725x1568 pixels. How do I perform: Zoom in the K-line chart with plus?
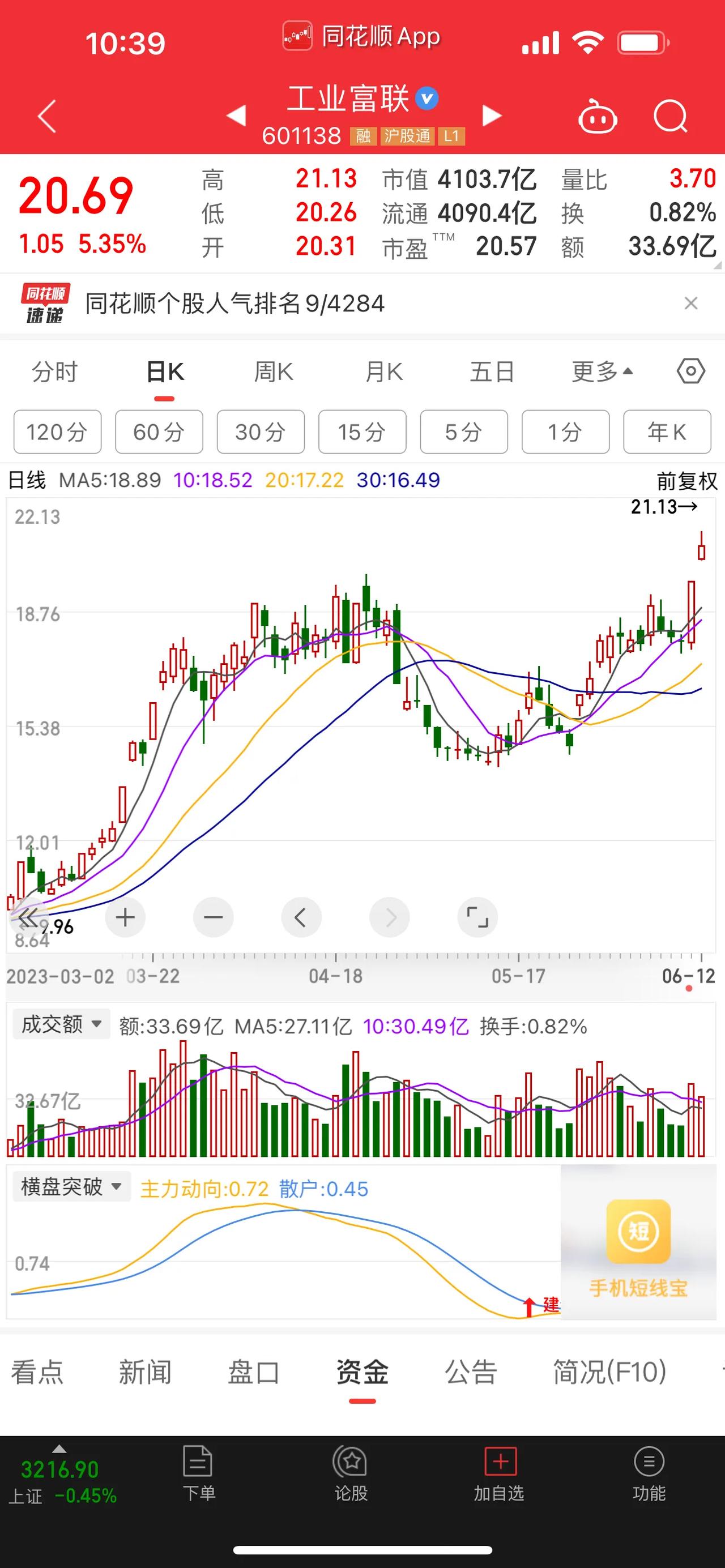125,917
